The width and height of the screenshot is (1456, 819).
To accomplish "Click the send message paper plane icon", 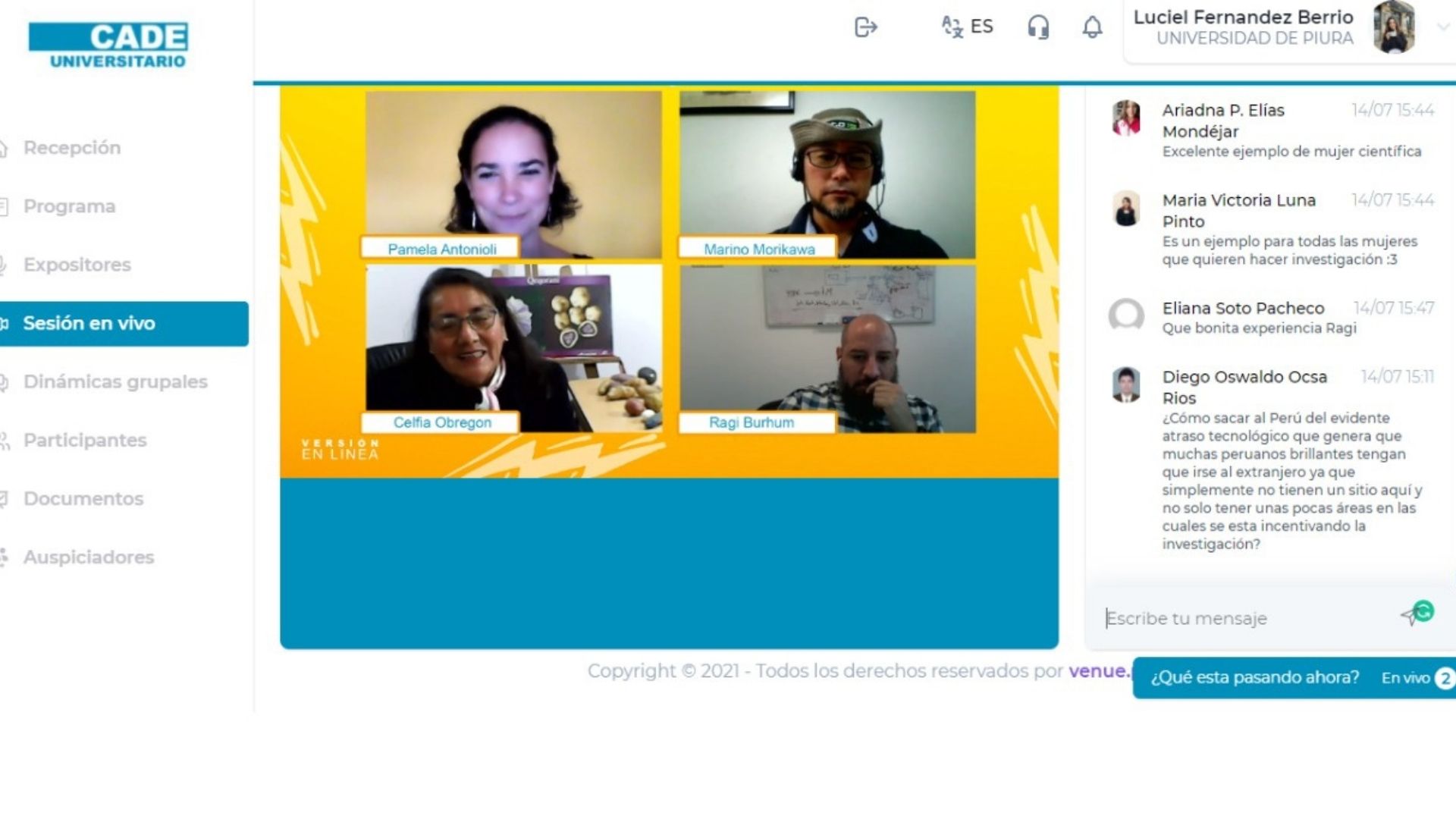I will click(1411, 616).
